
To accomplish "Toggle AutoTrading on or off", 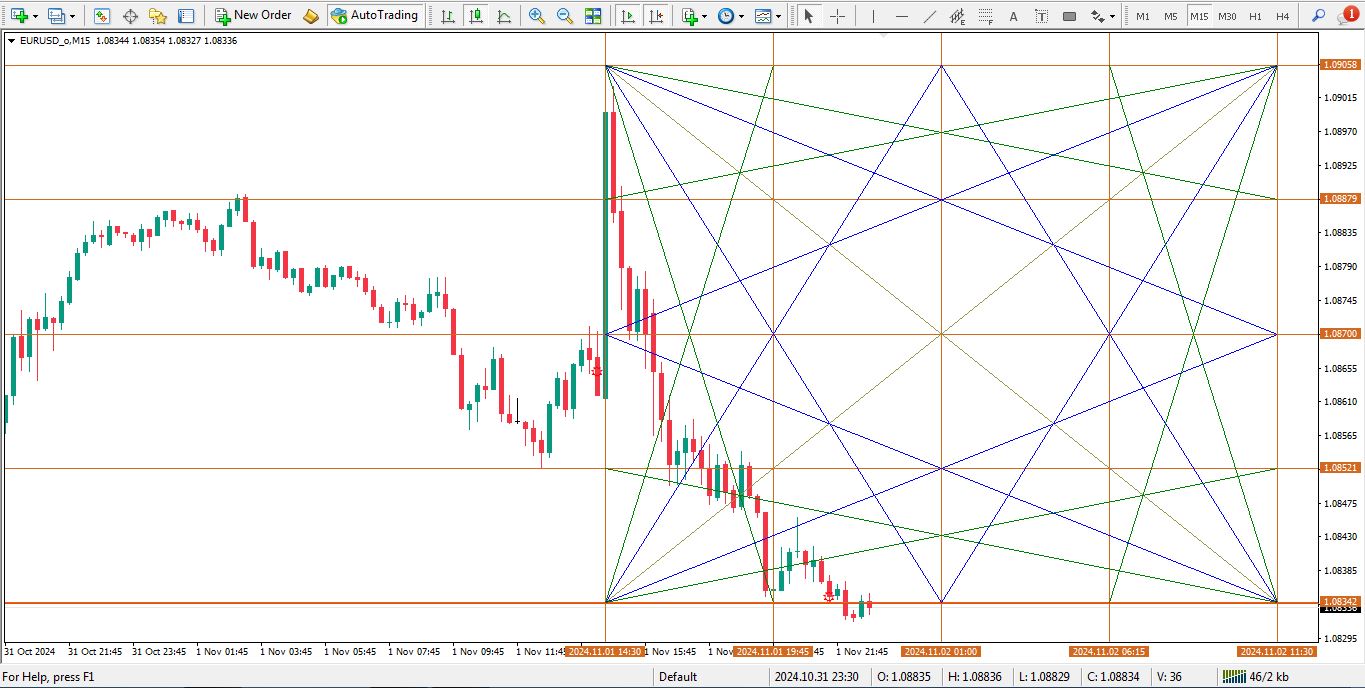I will 375,15.
